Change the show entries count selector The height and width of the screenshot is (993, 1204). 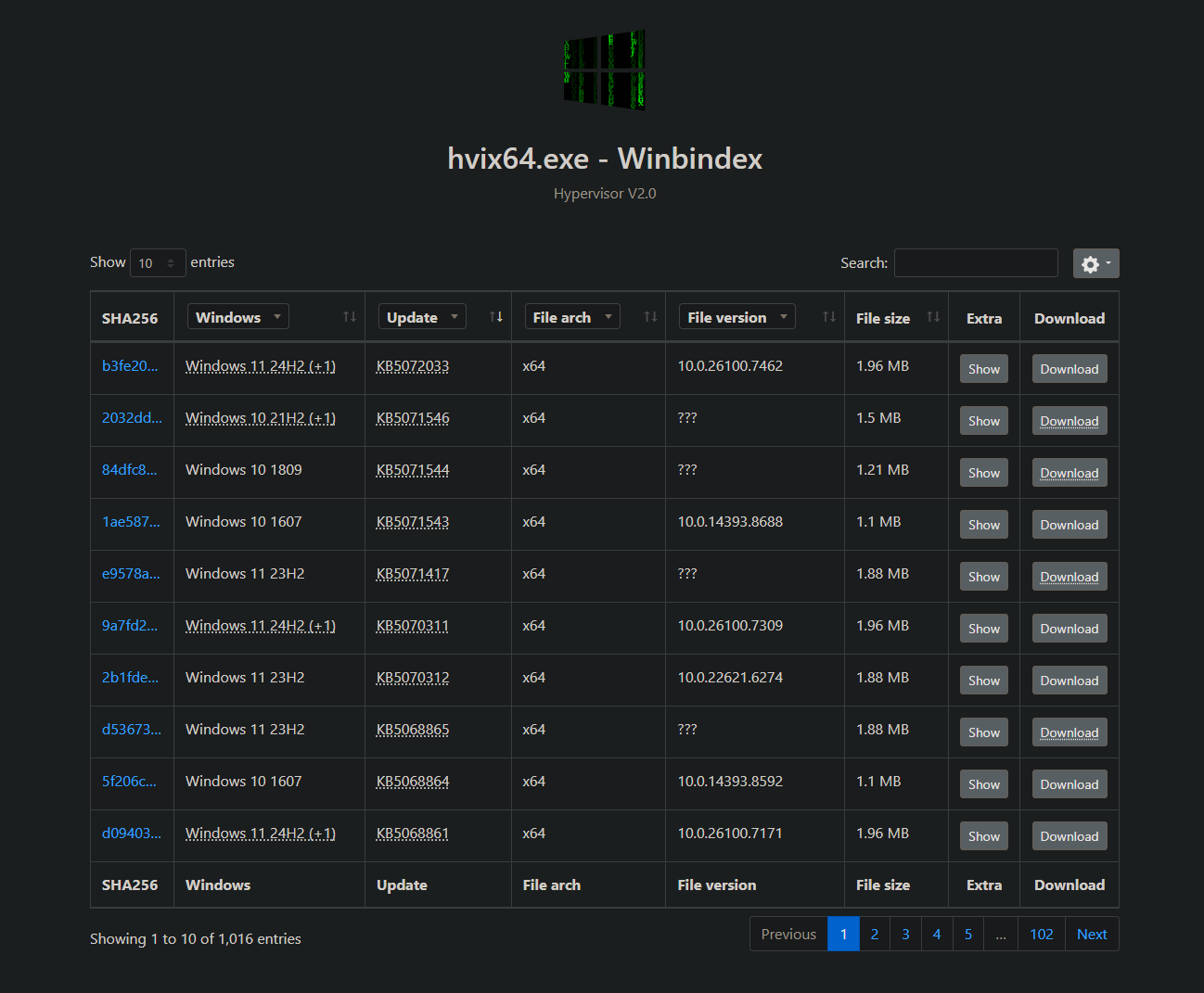click(x=158, y=263)
